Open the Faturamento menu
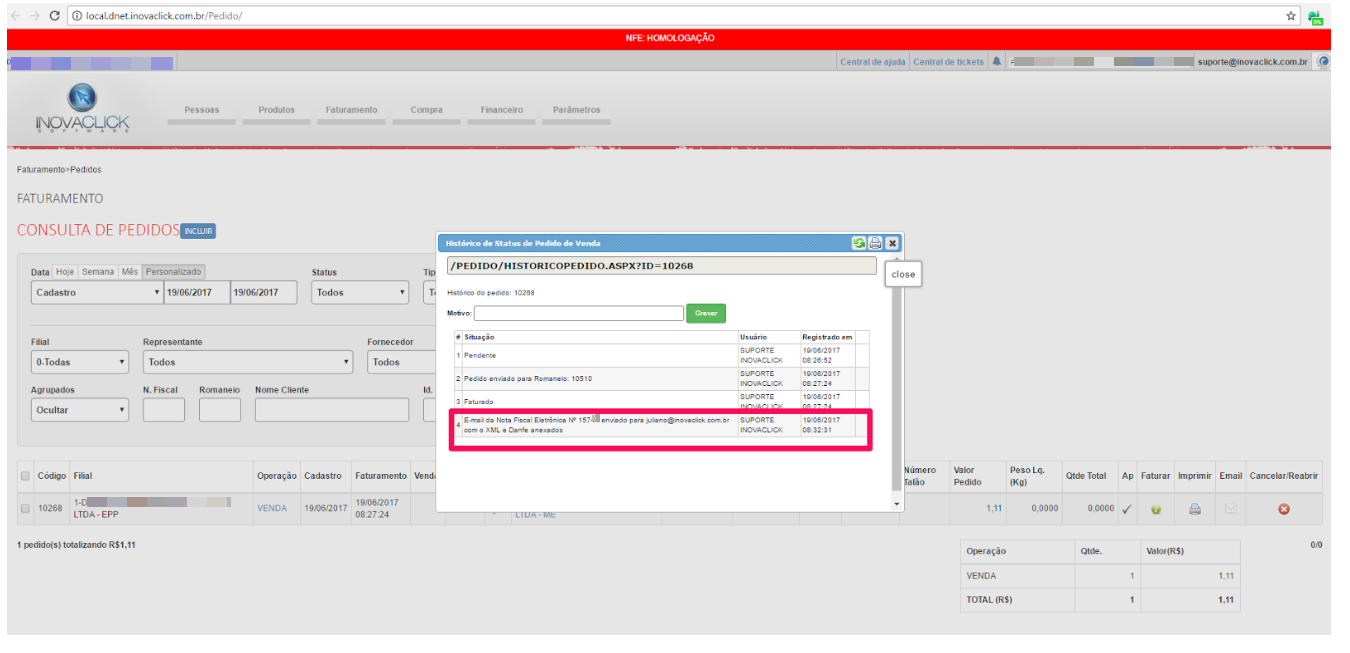 point(351,110)
